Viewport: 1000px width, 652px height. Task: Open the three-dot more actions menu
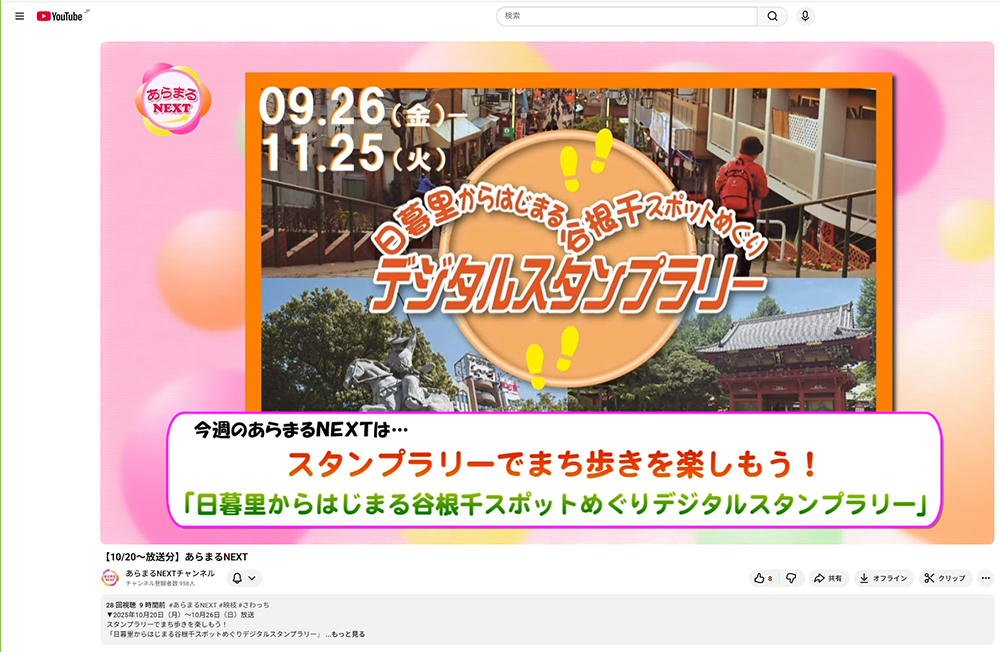(986, 578)
